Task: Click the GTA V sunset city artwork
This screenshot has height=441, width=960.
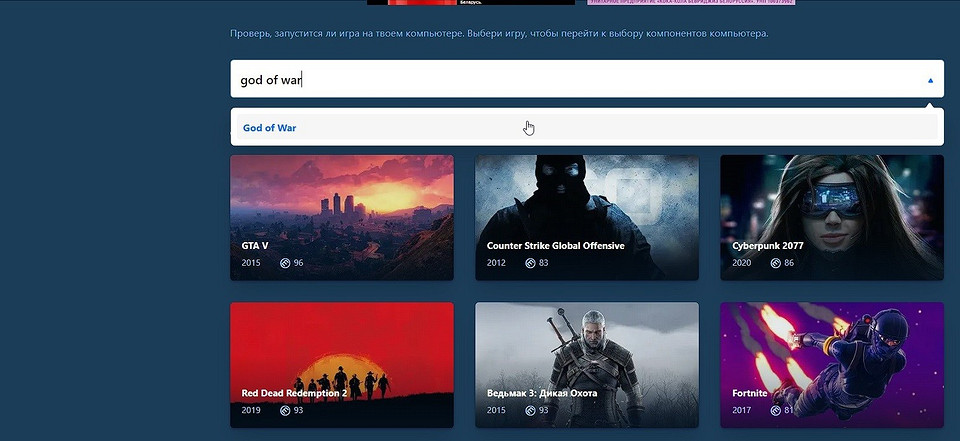Action: click(341, 200)
